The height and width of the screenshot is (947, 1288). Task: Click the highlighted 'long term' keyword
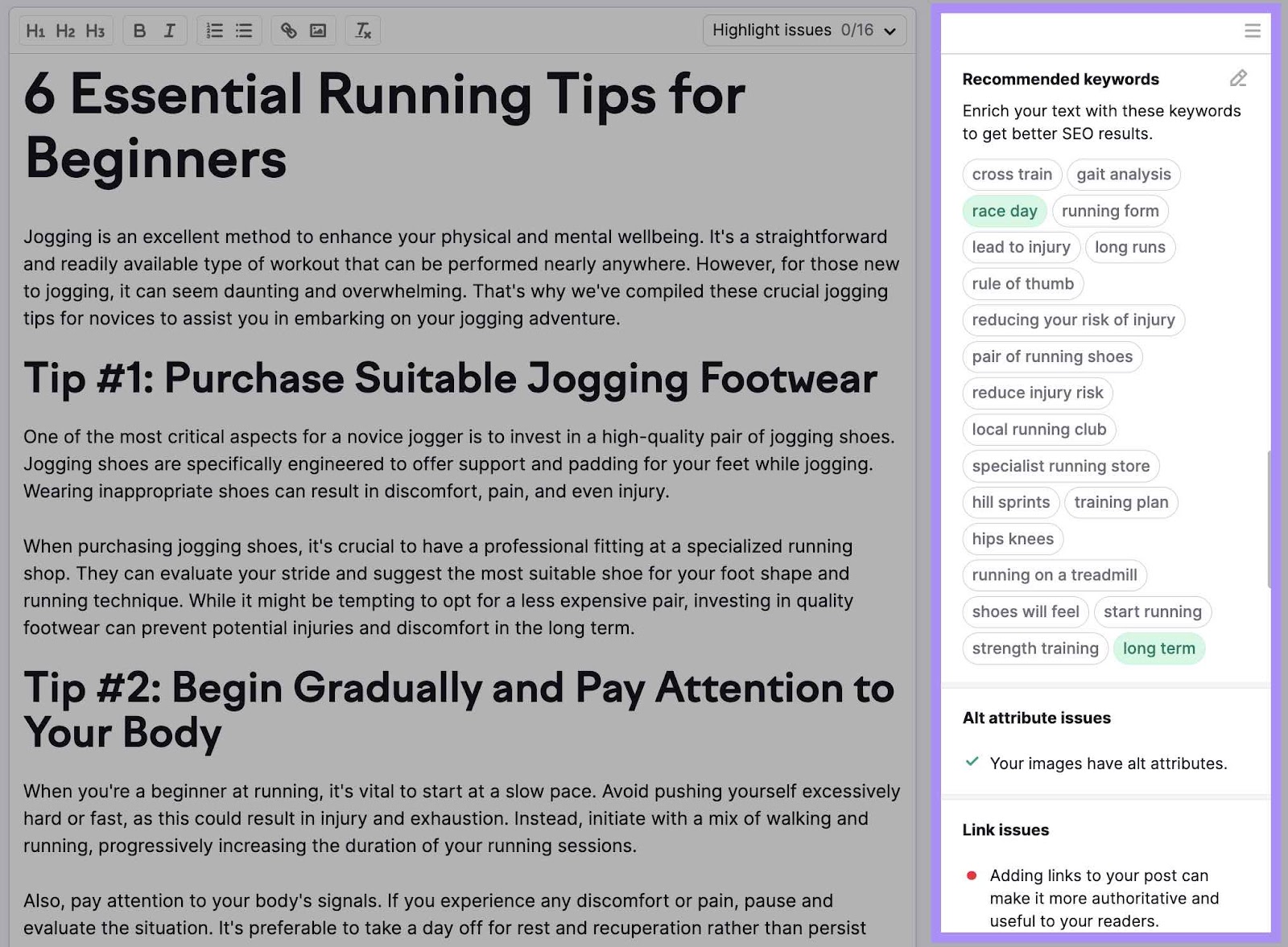pyautogui.click(x=1158, y=648)
